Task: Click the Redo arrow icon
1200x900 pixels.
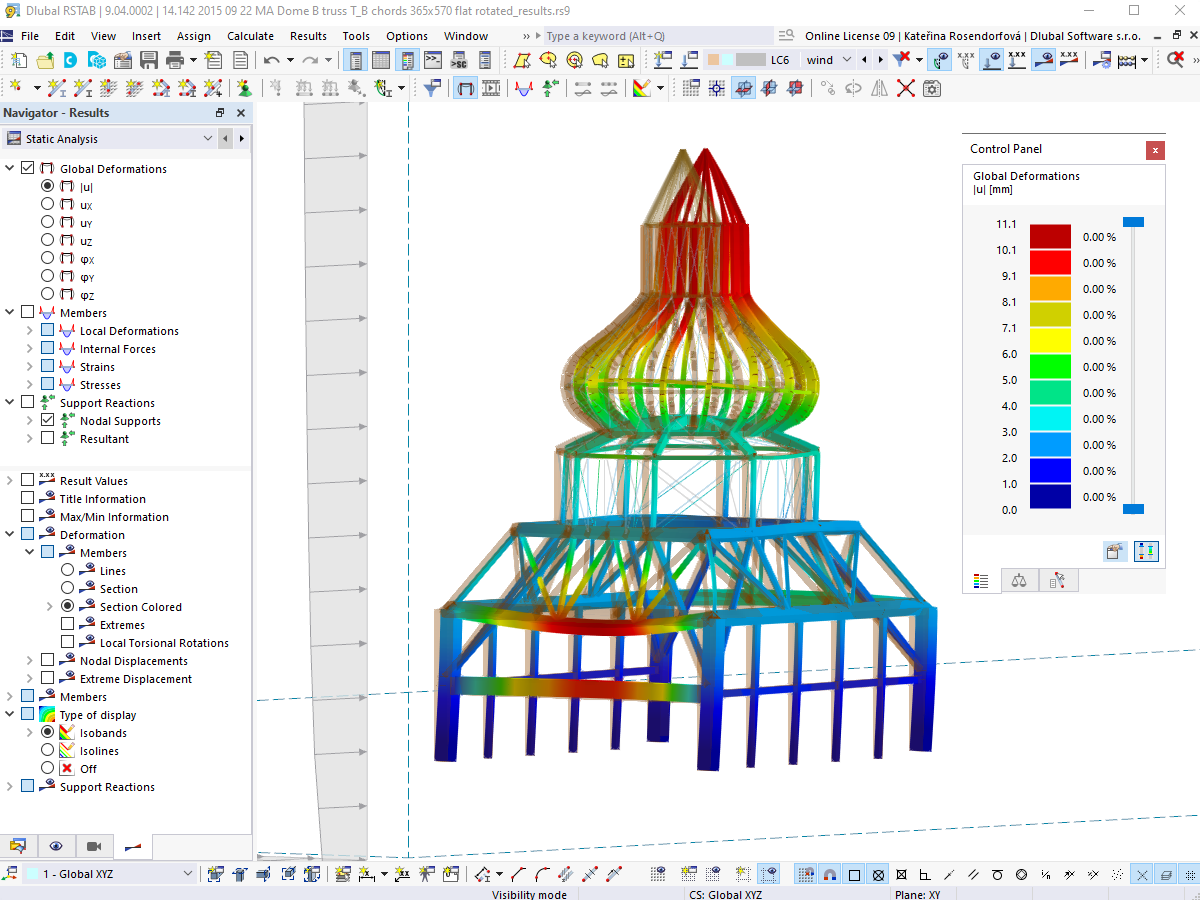Action: click(x=311, y=60)
